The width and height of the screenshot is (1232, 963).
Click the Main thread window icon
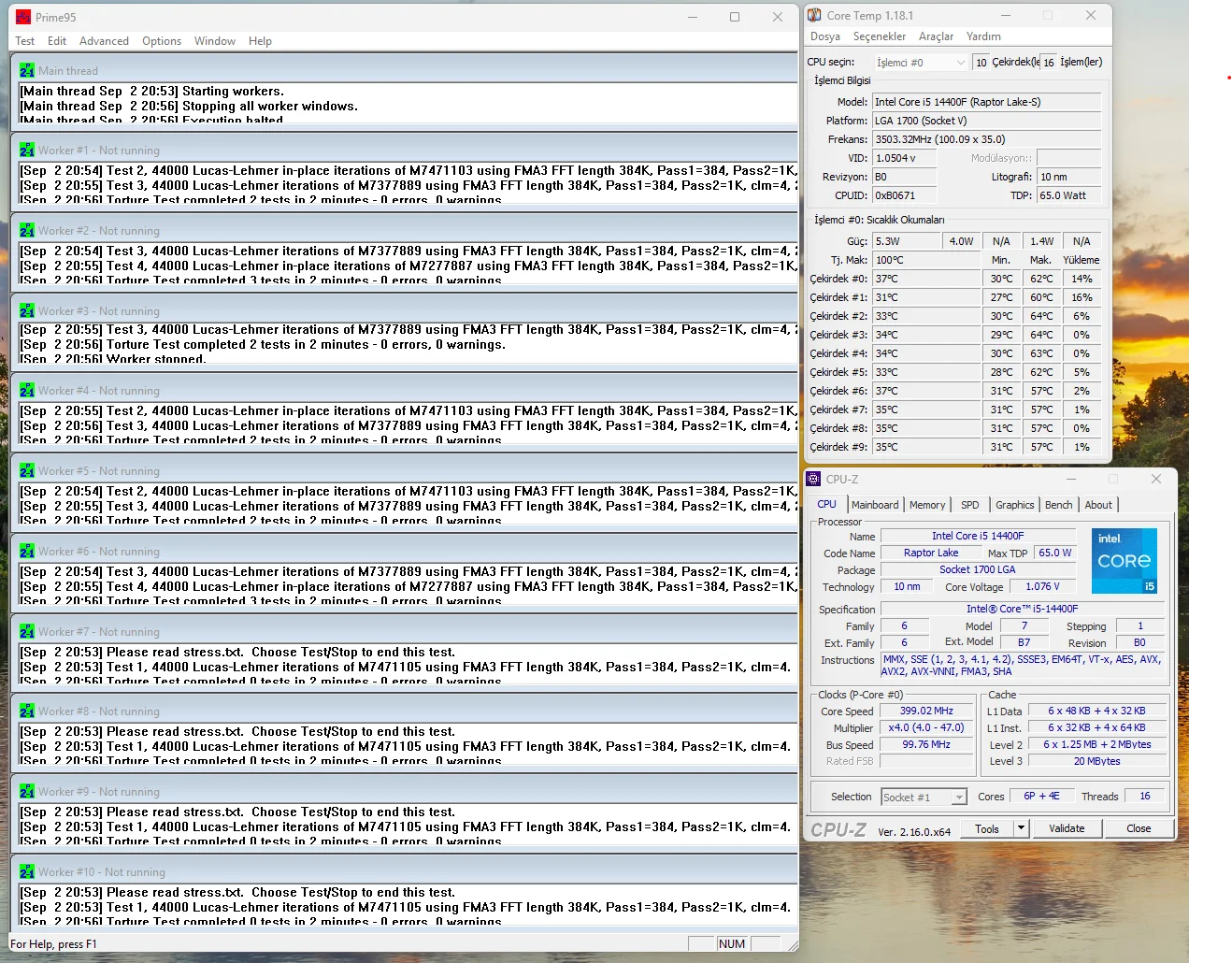click(x=27, y=71)
